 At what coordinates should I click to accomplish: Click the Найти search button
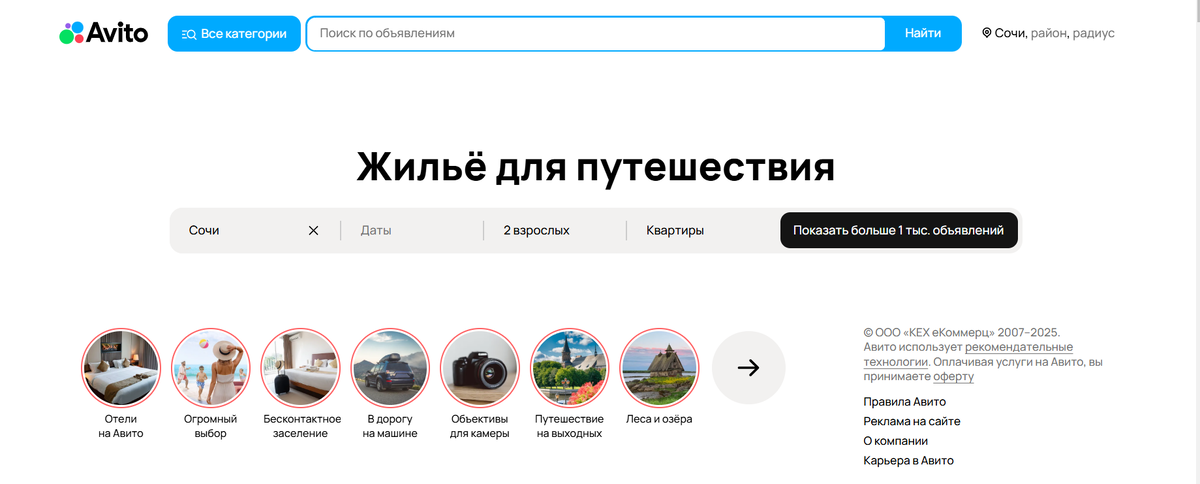(923, 33)
